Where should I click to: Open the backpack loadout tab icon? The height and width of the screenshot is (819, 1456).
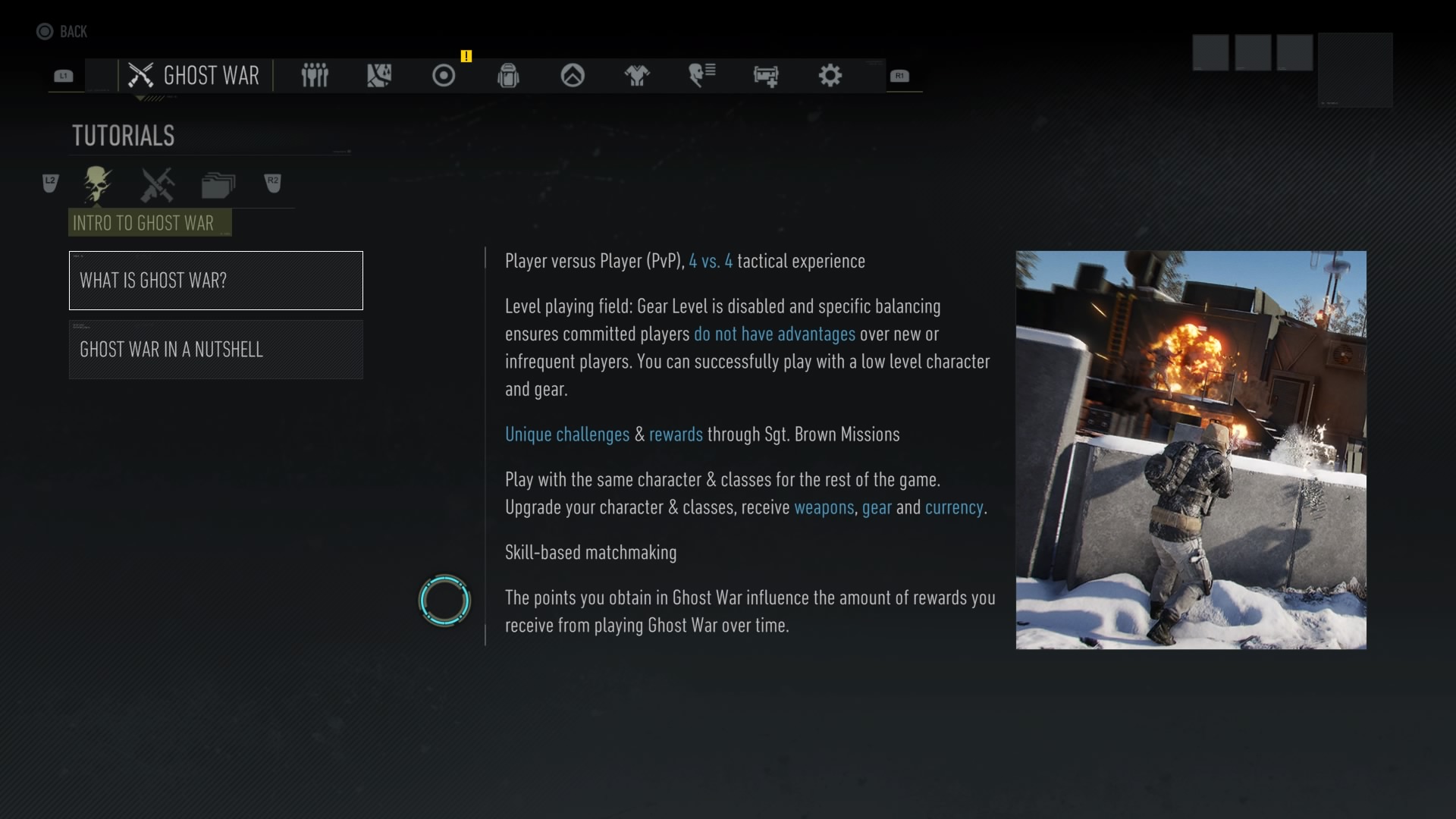click(508, 75)
